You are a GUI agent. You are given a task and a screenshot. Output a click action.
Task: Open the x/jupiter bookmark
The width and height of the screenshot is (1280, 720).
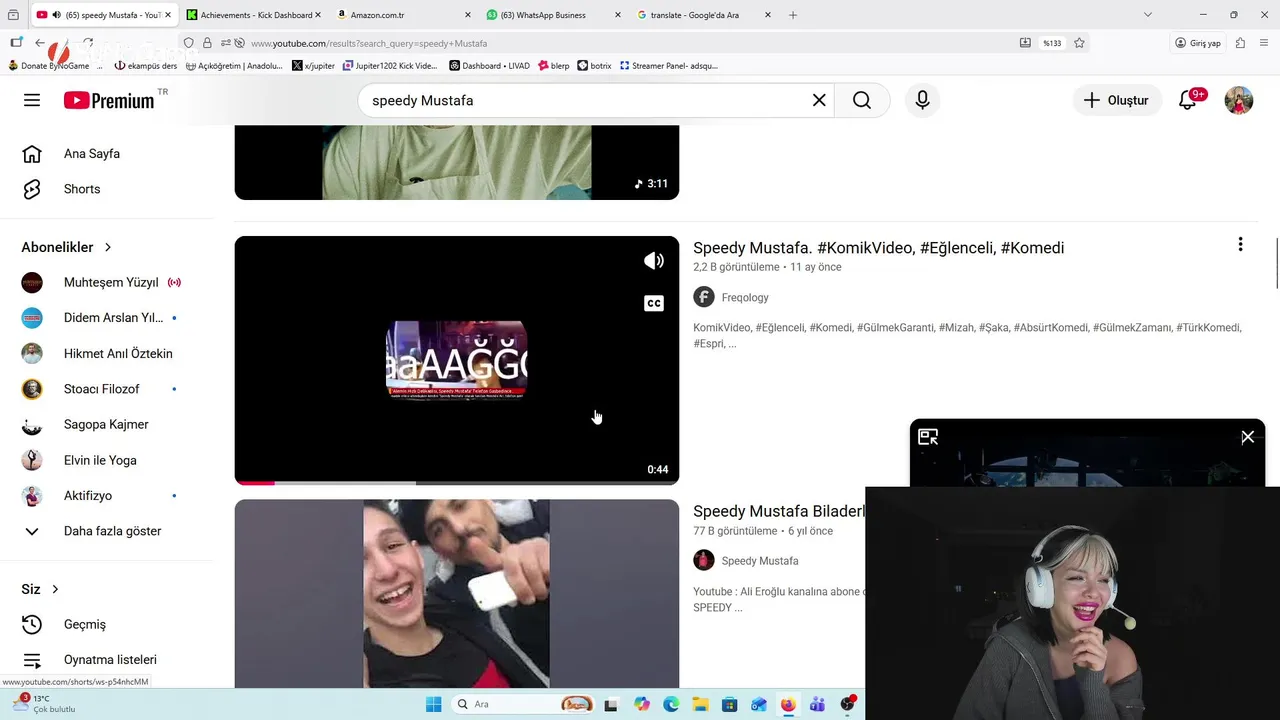point(314,66)
